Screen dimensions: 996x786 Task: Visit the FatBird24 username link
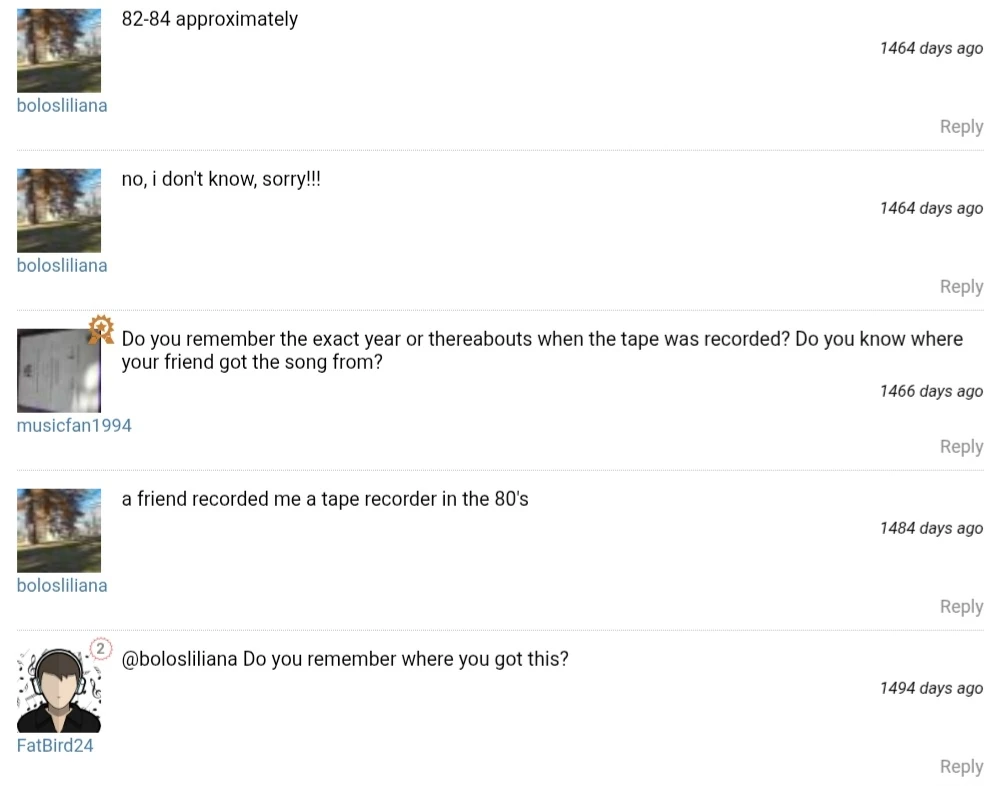coord(55,746)
